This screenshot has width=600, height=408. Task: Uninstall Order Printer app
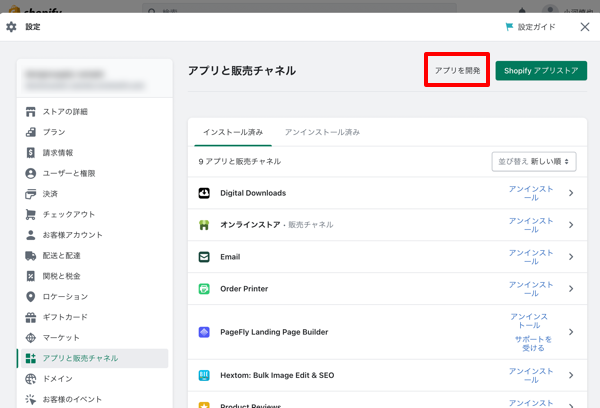coord(531,289)
